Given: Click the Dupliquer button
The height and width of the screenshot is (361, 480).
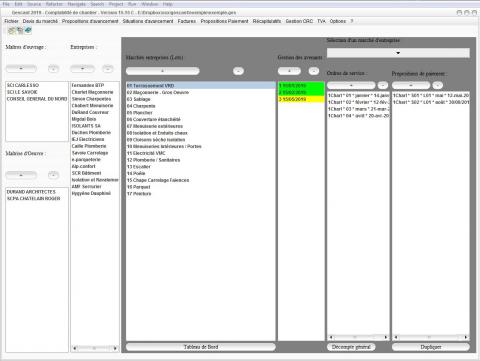Looking at the screenshot, I should (x=431, y=347).
